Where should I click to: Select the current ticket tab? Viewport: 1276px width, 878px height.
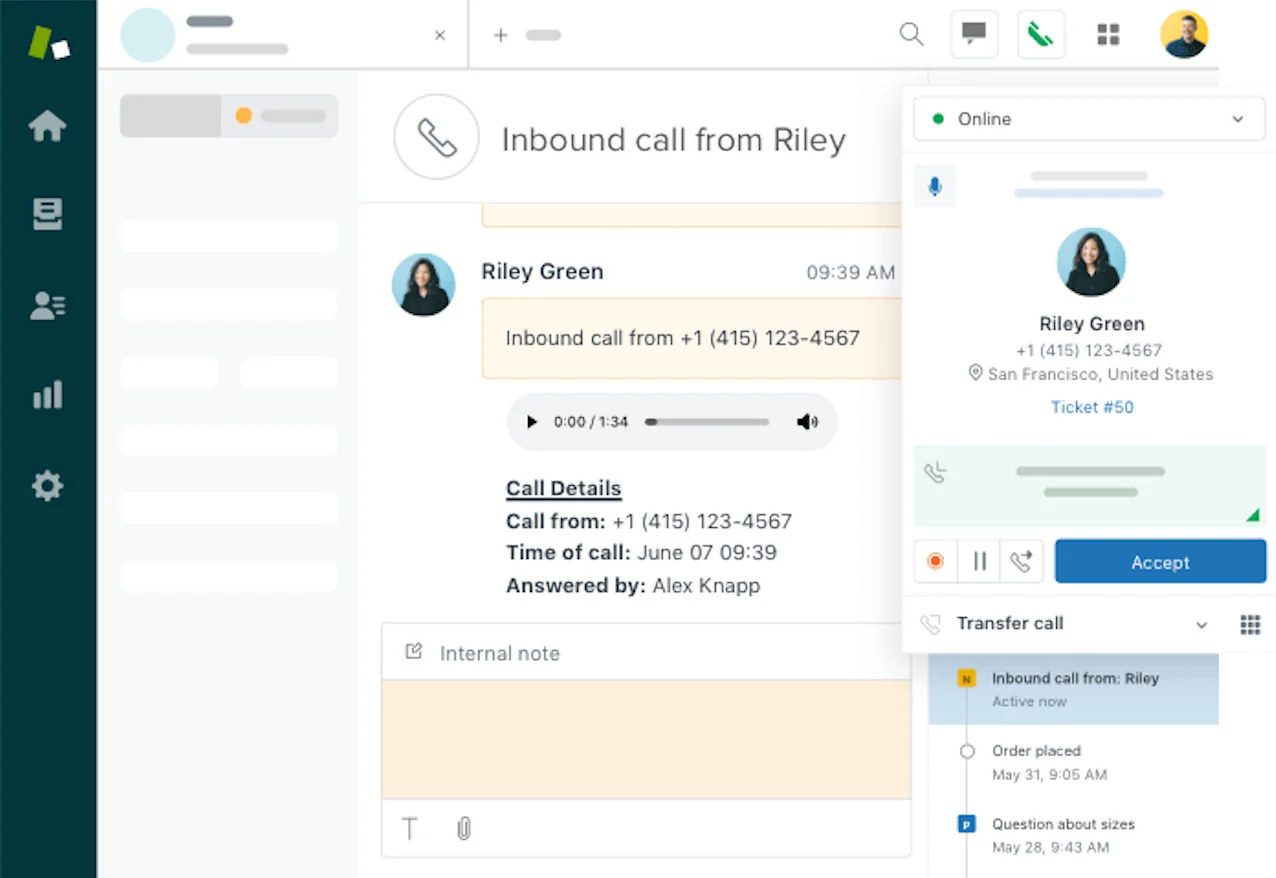coord(283,35)
